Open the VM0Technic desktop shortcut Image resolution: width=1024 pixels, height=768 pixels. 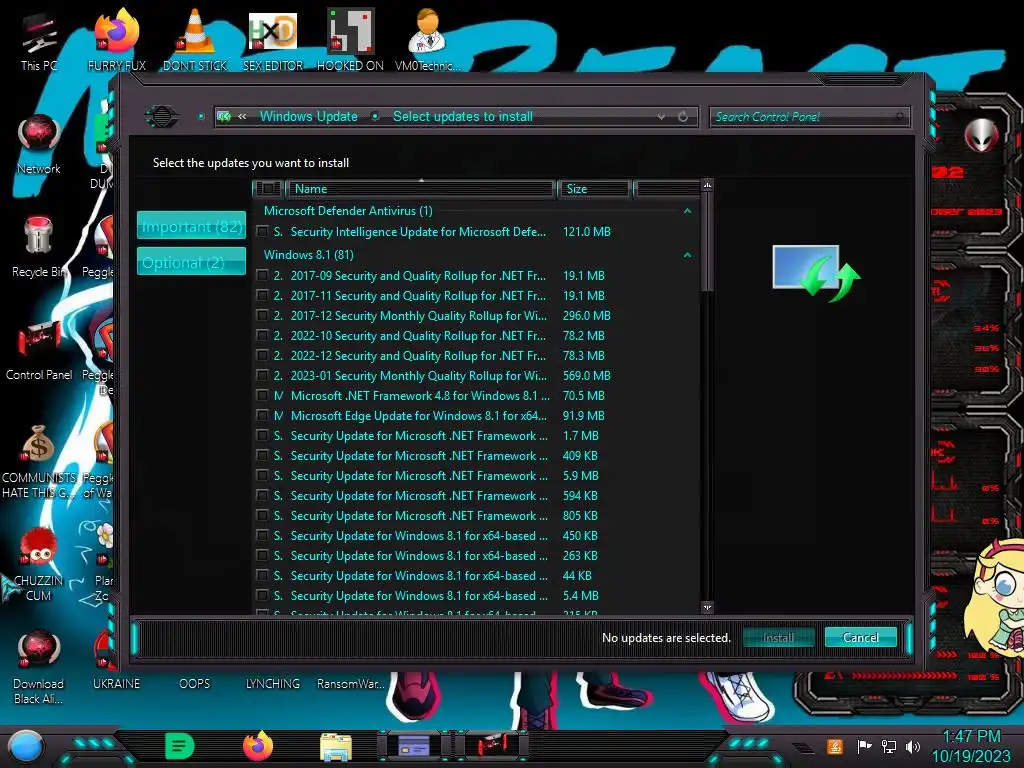[x=427, y=40]
